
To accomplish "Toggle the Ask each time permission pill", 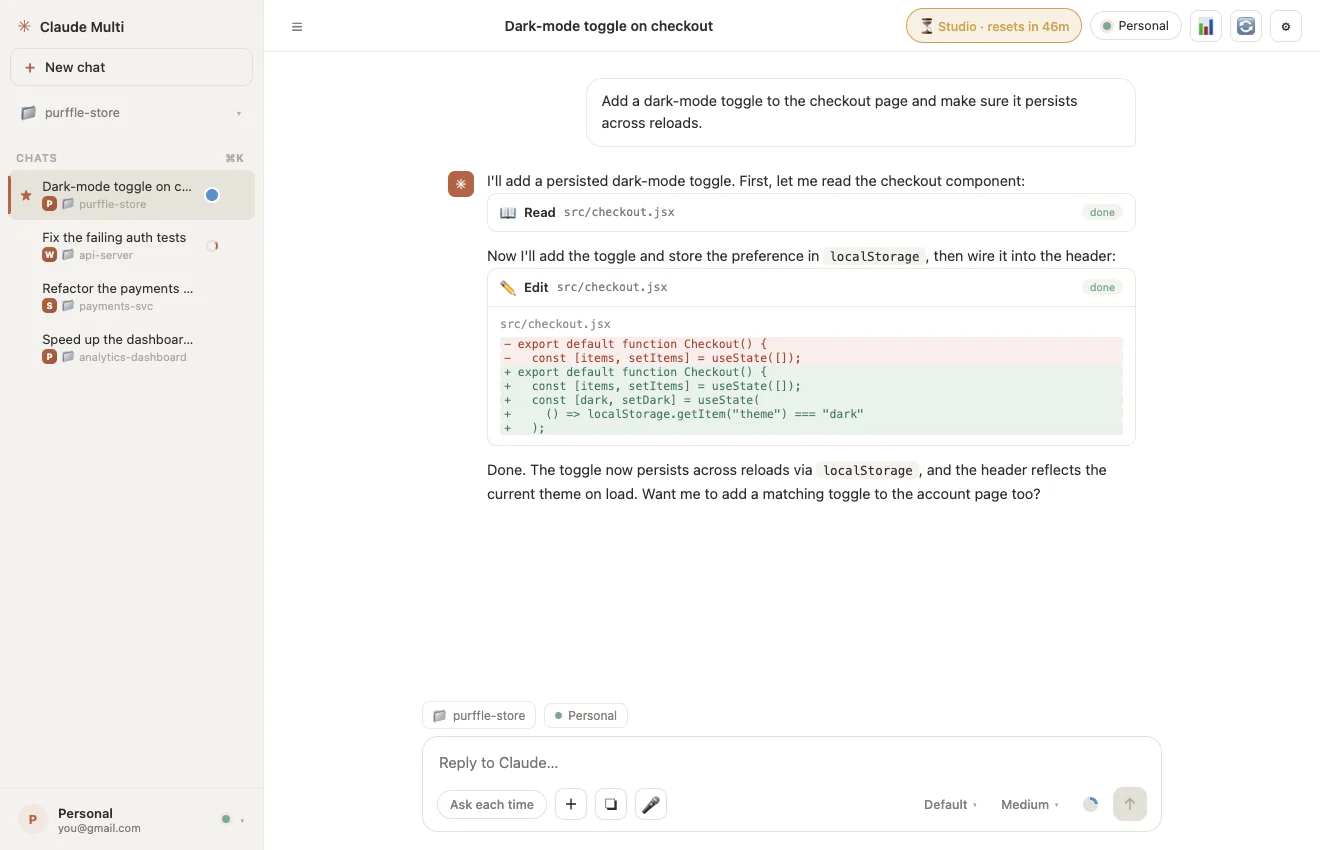I will (492, 804).
